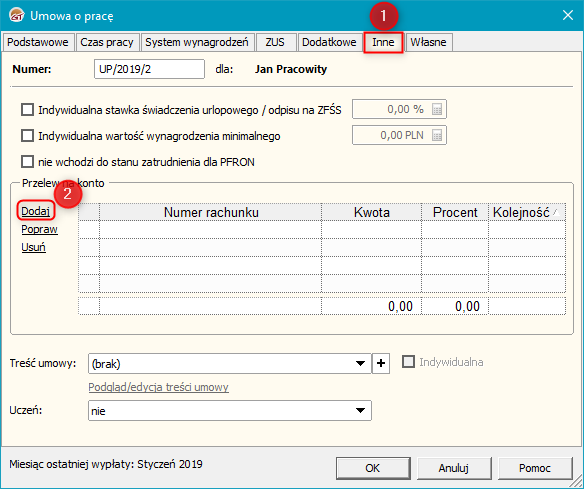Click the Numer input field
The image size is (584, 489).
[x=149, y=69]
